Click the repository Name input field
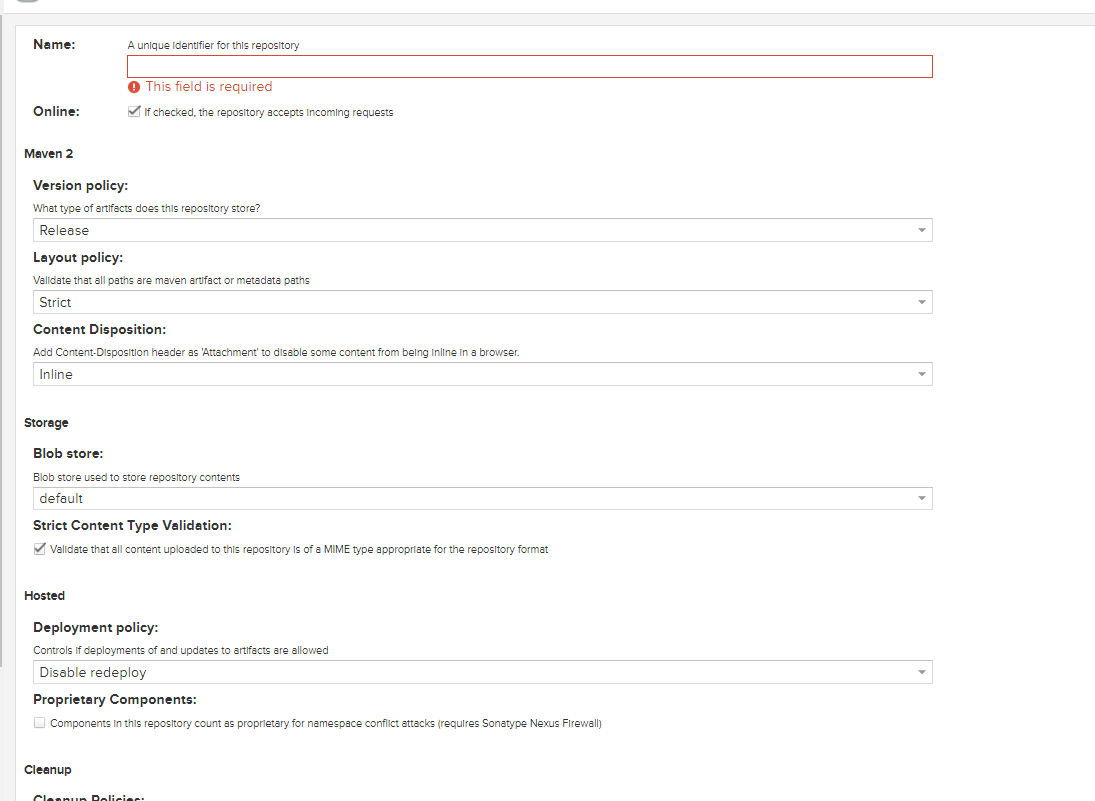This screenshot has height=801, width=1095. pyautogui.click(x=529, y=66)
